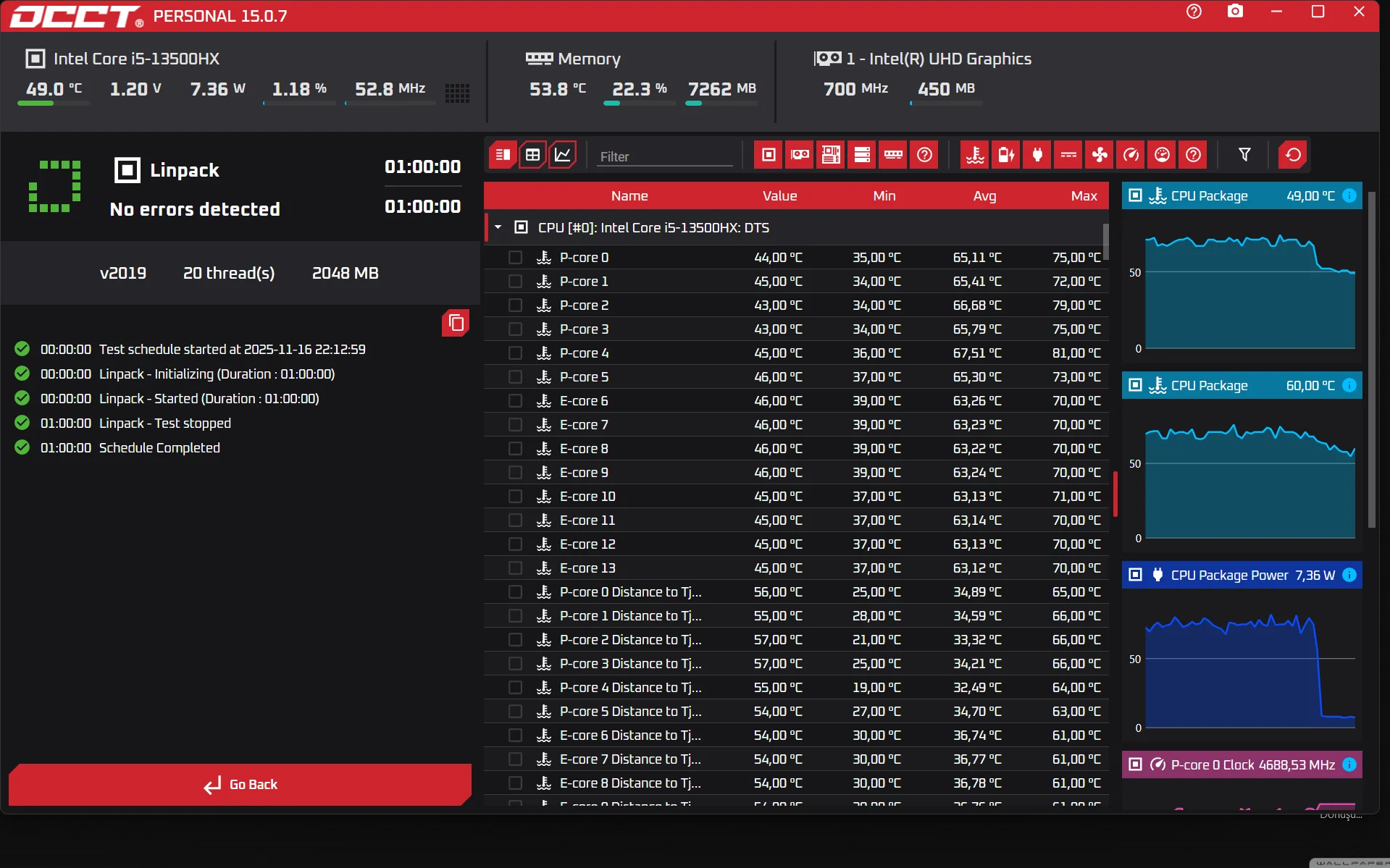Click the graph panel vertical scrollbar
Viewport: 1390px width, 868px height.
[1370, 360]
